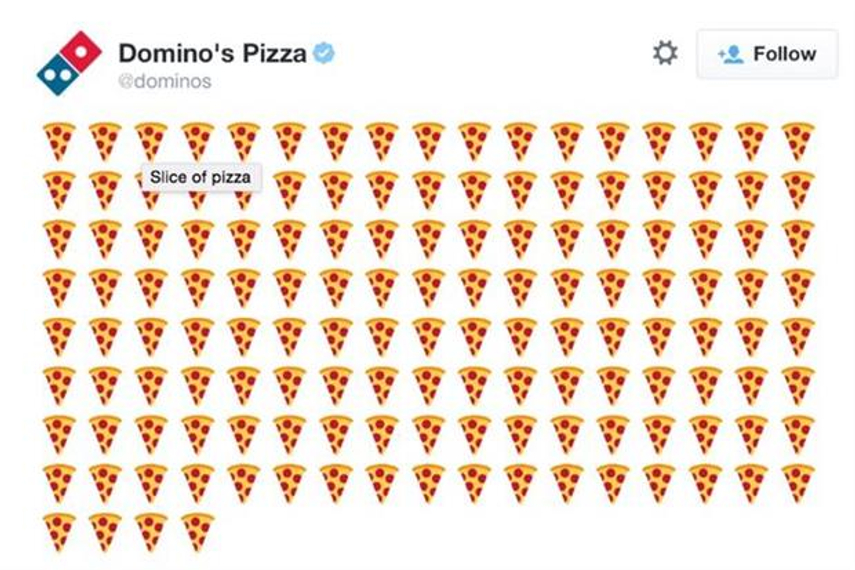Click the rightmost pizza emoji in the second row
The image size is (855, 570).
coord(797,189)
